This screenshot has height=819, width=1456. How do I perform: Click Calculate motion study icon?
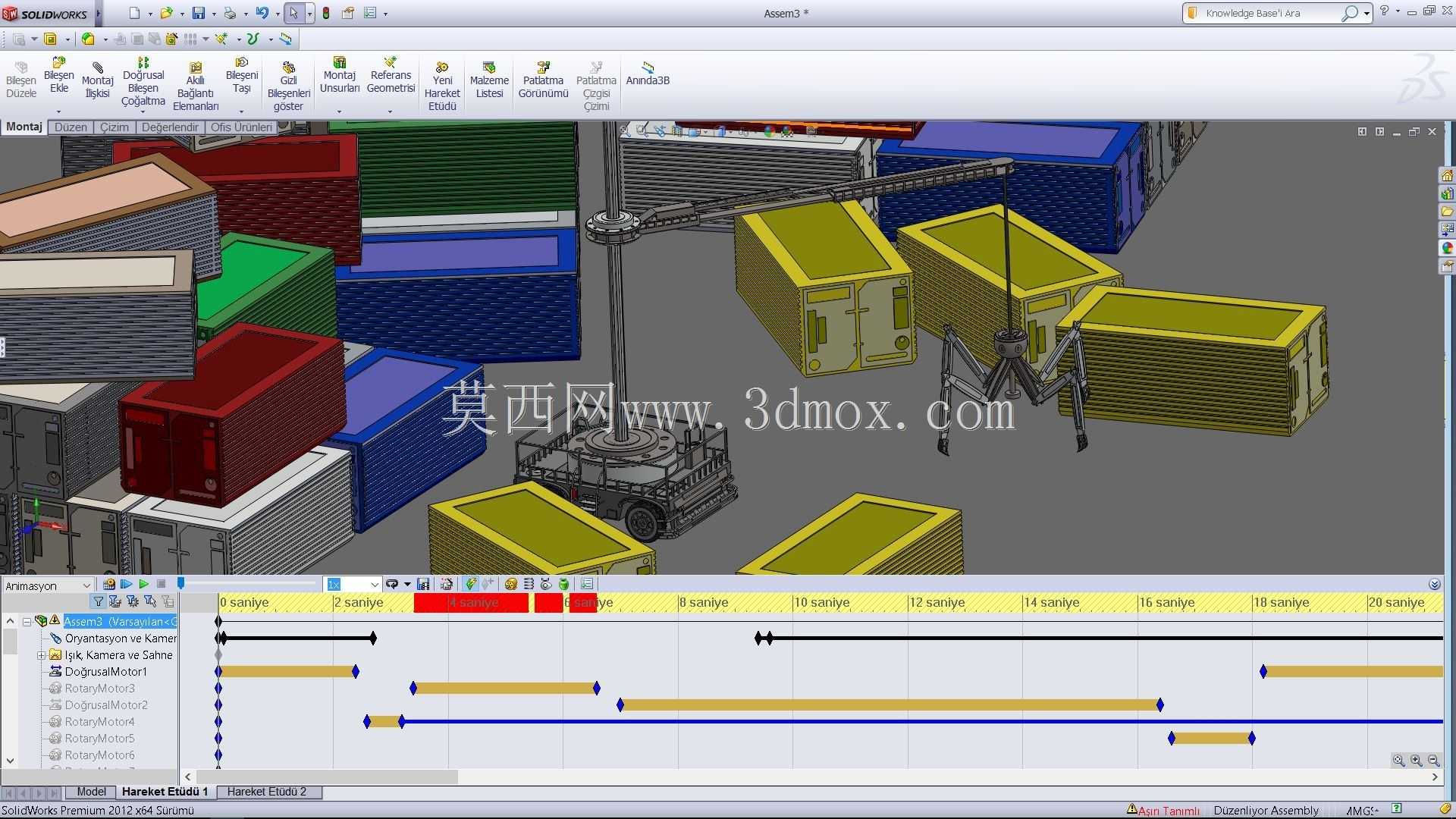pos(108,584)
